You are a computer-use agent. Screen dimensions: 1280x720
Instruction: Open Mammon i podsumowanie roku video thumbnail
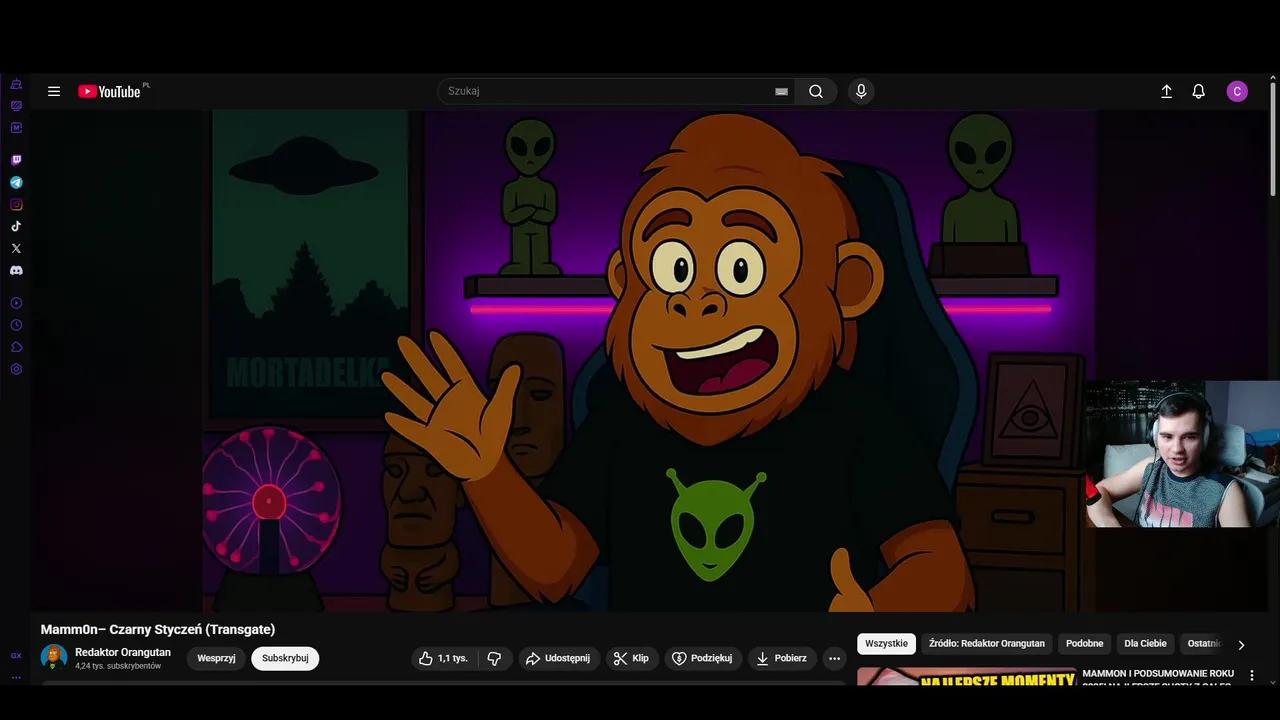(x=966, y=677)
